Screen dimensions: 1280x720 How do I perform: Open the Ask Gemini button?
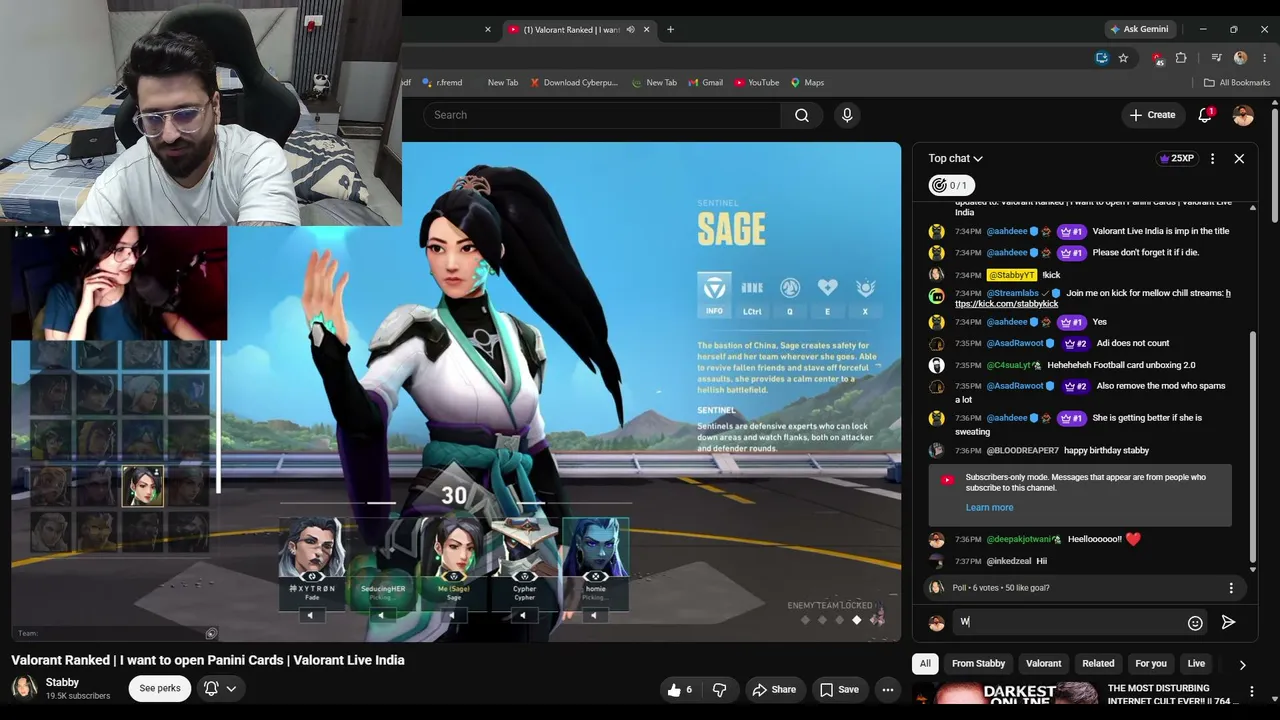(x=1139, y=29)
